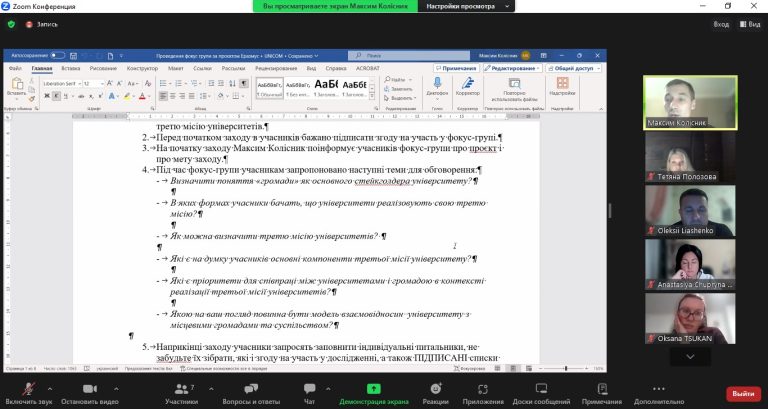
Task: Increase the font size with A-up icon
Action: coord(110,84)
